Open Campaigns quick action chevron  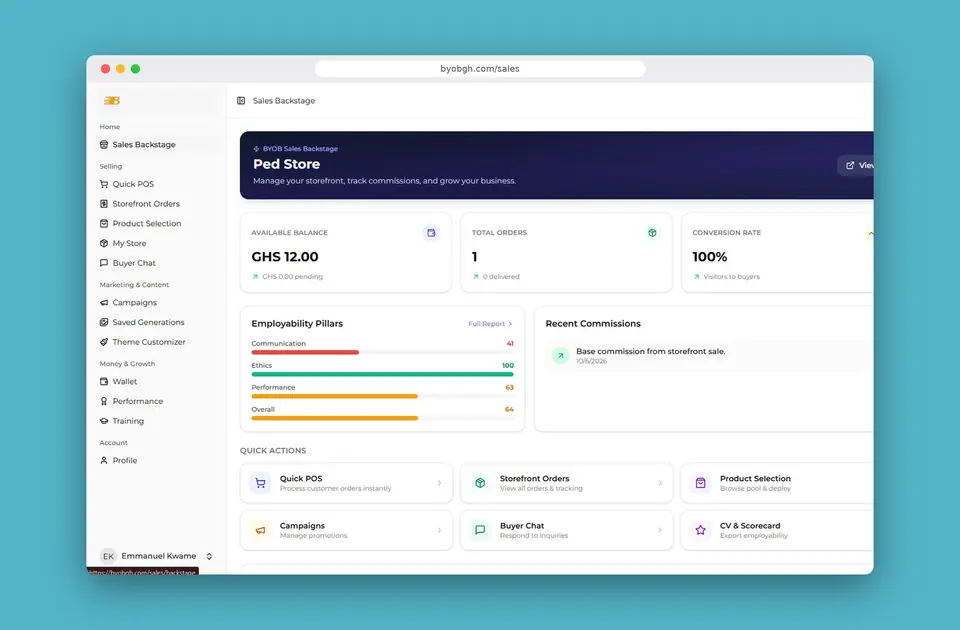click(439, 530)
